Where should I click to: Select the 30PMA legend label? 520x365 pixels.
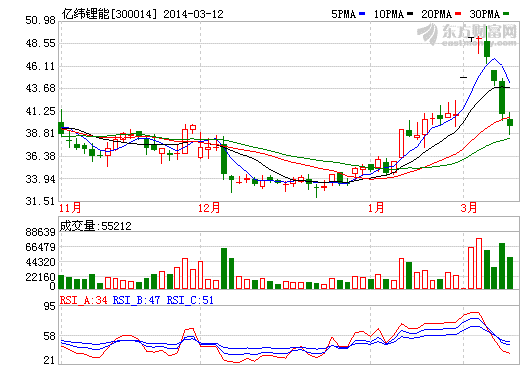(x=485, y=14)
